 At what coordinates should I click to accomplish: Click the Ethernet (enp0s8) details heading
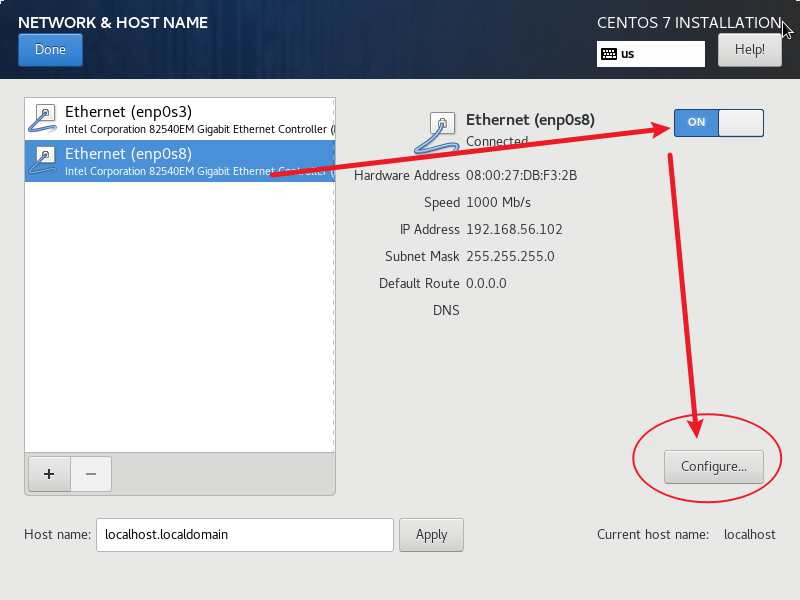(530, 120)
